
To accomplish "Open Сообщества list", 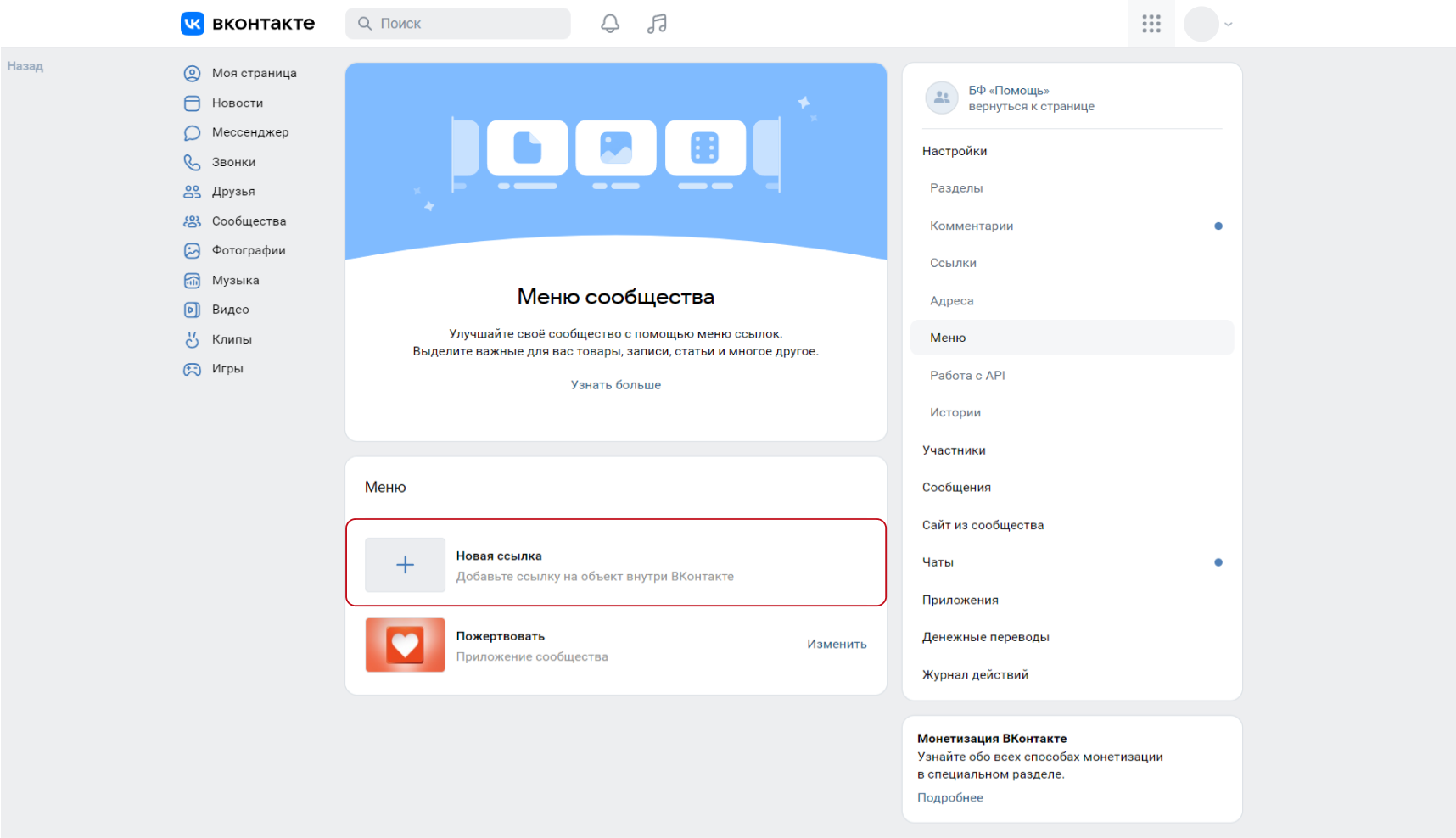I will click(249, 221).
